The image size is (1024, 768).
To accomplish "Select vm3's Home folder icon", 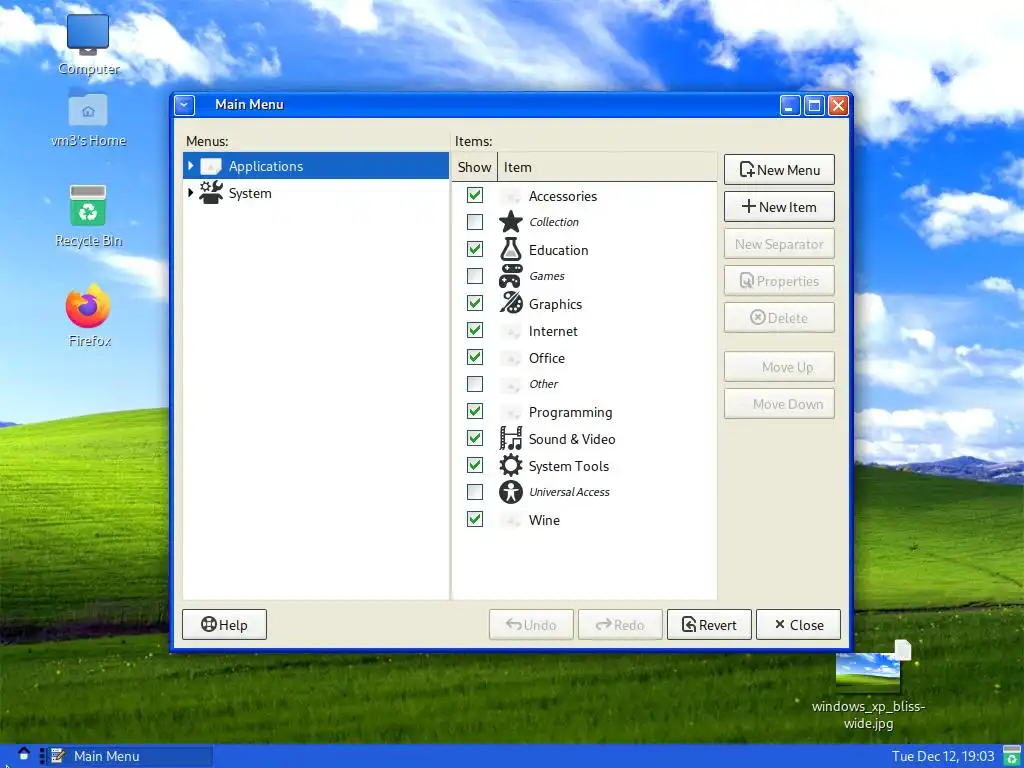I will (x=88, y=108).
